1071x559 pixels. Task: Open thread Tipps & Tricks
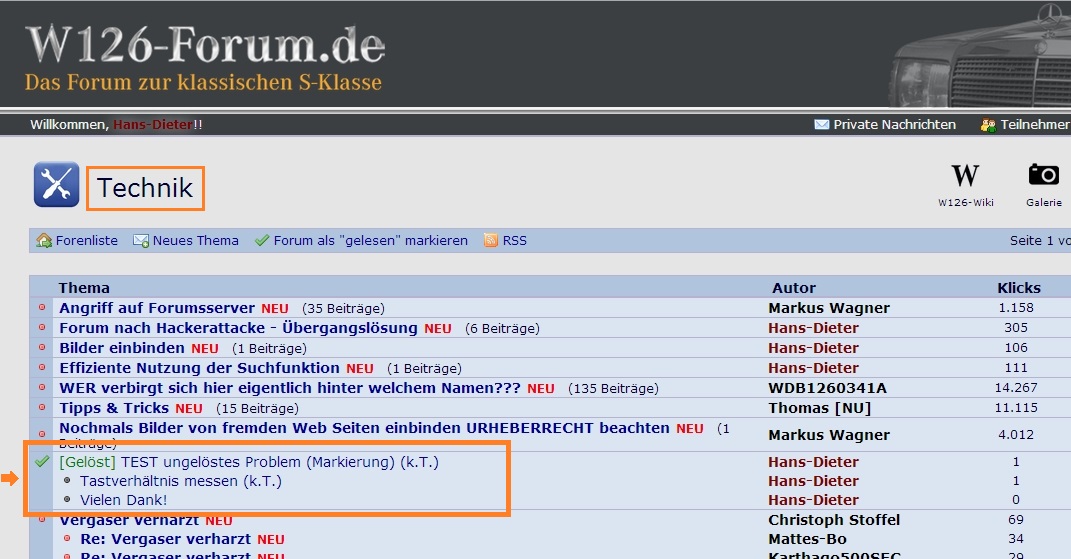click(113, 408)
